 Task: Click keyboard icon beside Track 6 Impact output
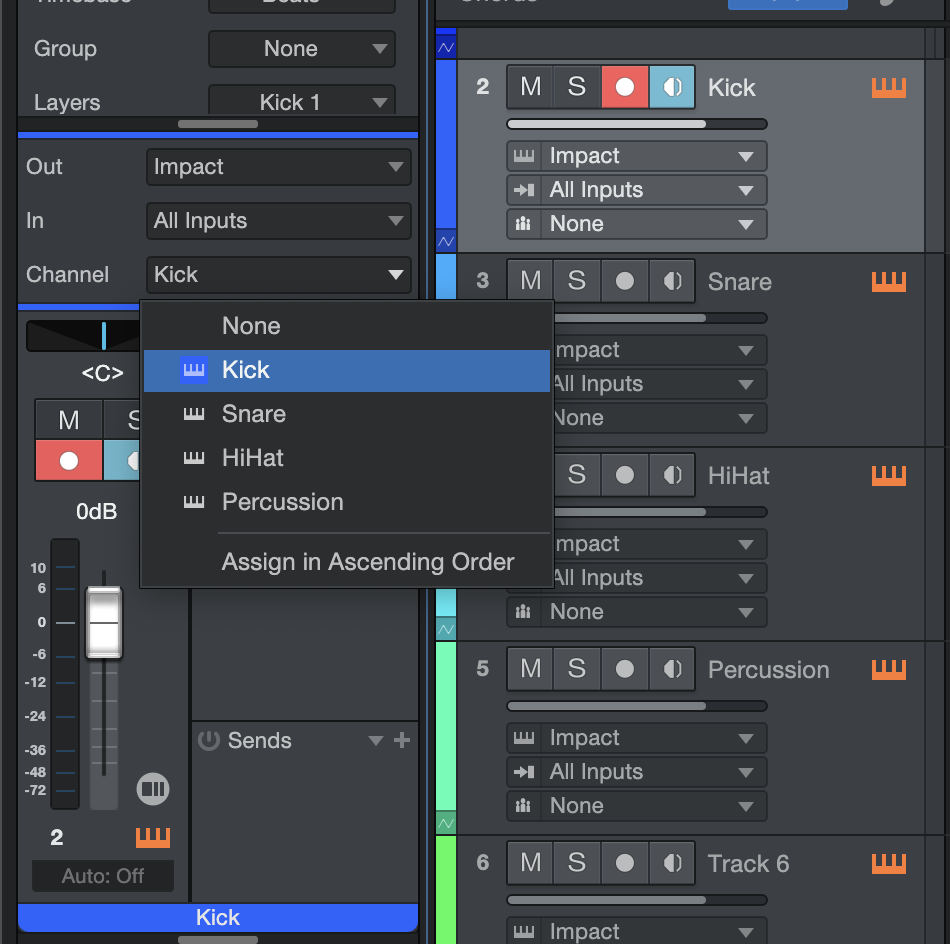point(524,932)
